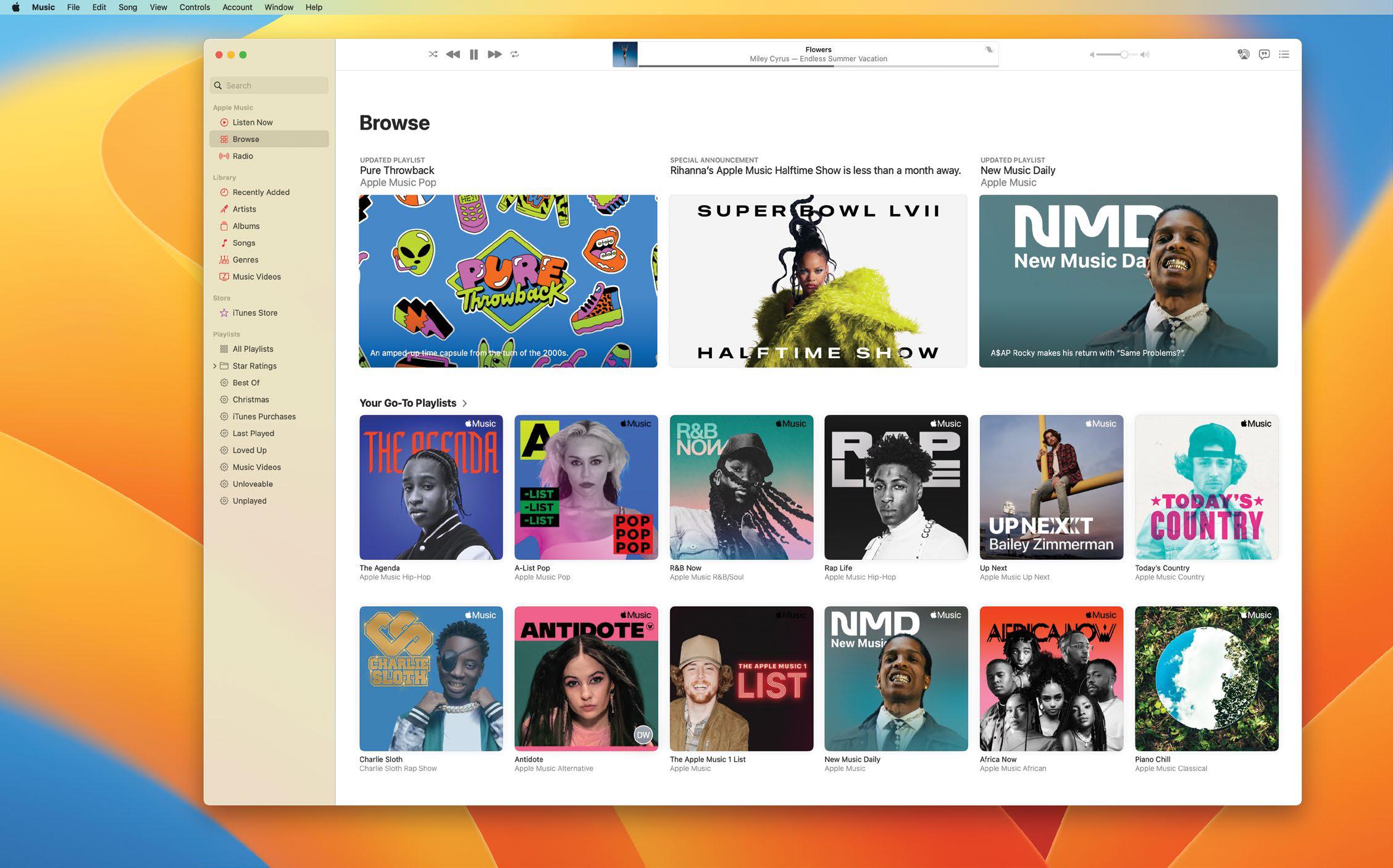Open AirPlay output selector
The width and height of the screenshot is (1393, 868).
(x=1244, y=54)
